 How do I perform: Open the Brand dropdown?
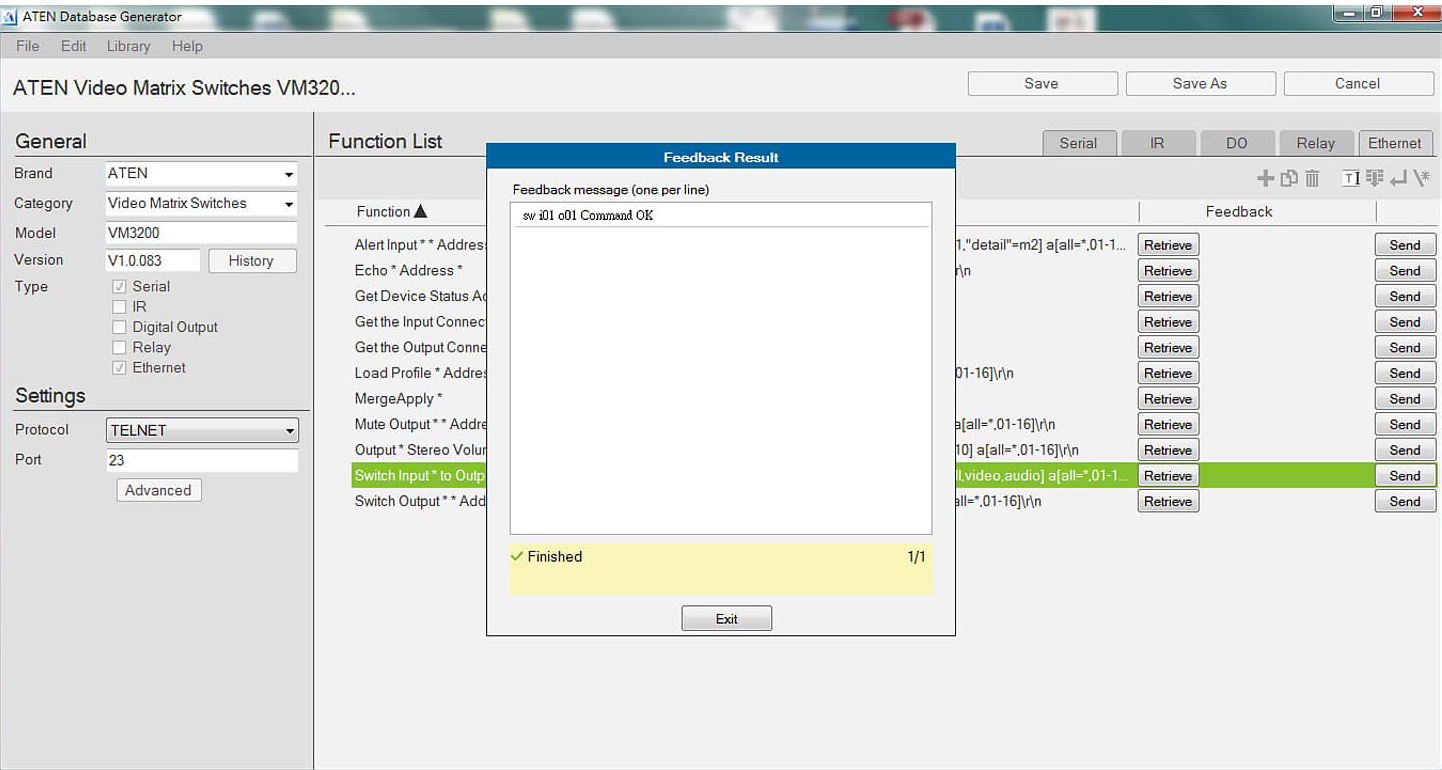pos(288,174)
